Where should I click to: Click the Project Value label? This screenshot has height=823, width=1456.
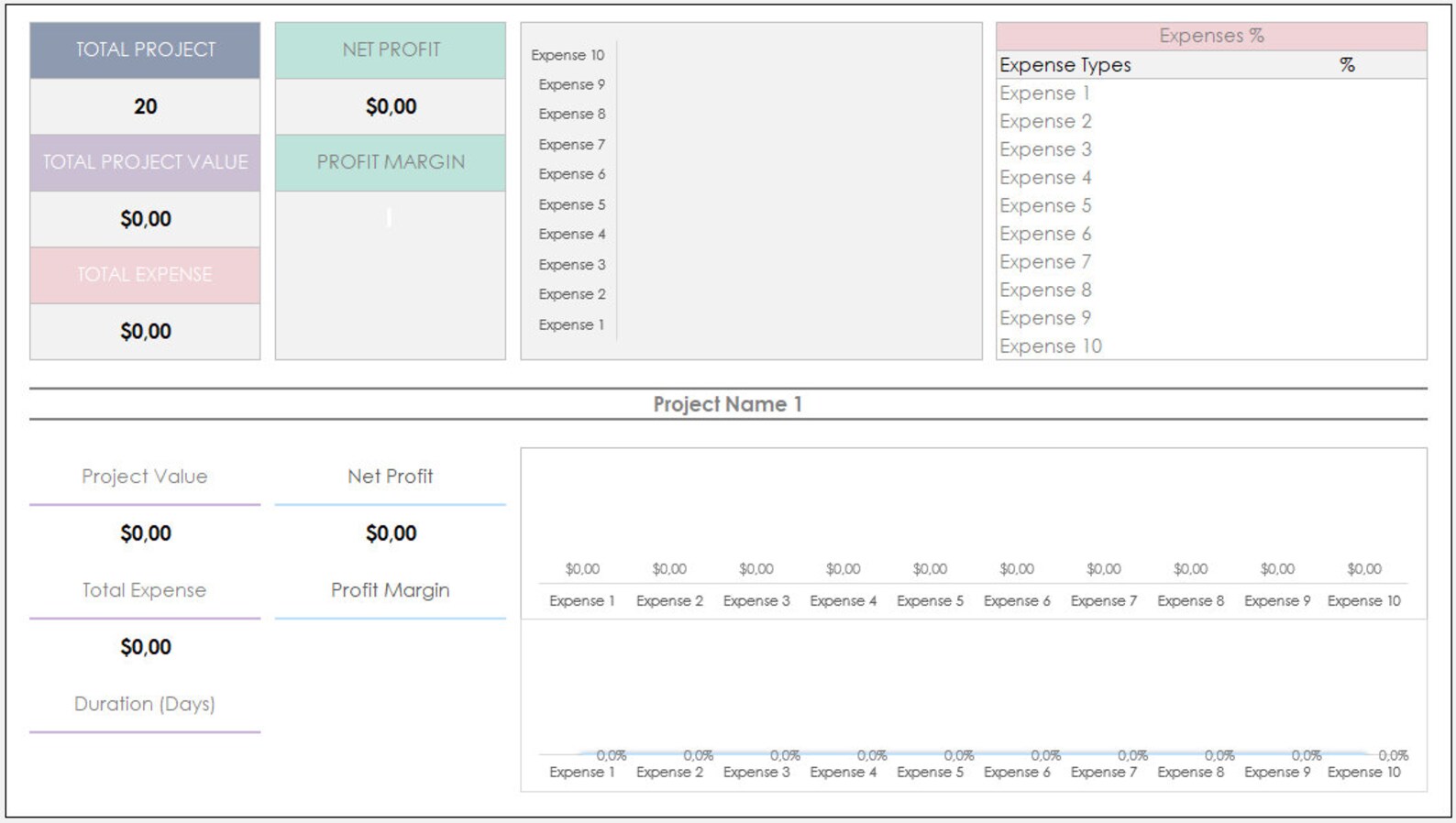(x=145, y=477)
